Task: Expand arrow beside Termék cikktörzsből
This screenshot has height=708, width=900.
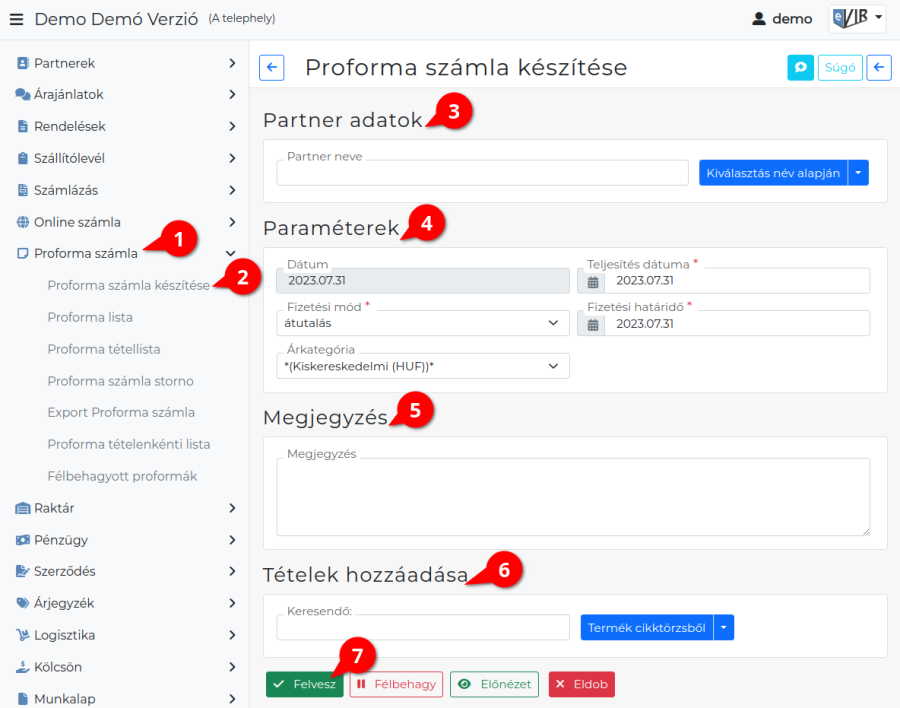Action: (x=725, y=627)
